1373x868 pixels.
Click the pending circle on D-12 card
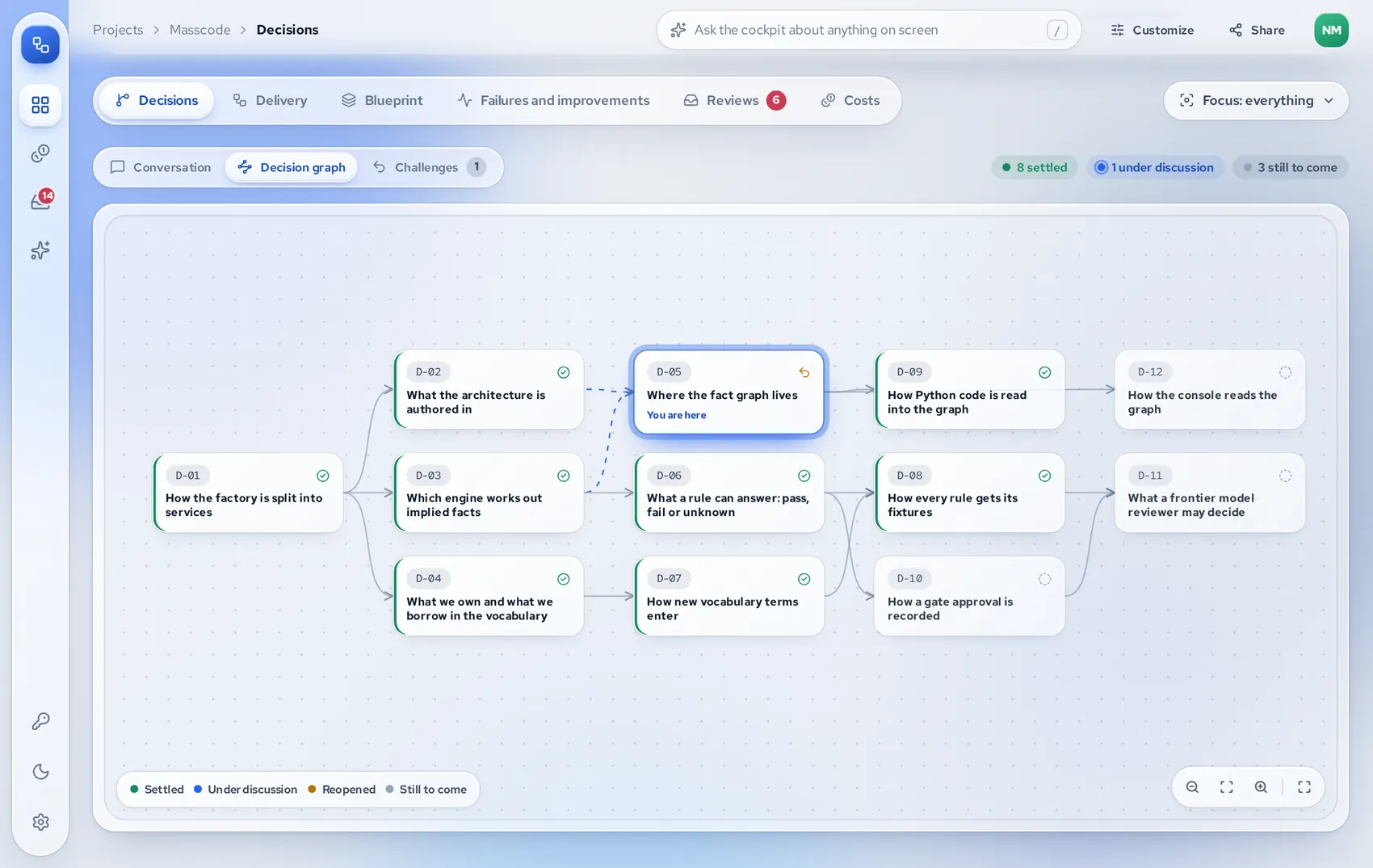pos(1285,372)
